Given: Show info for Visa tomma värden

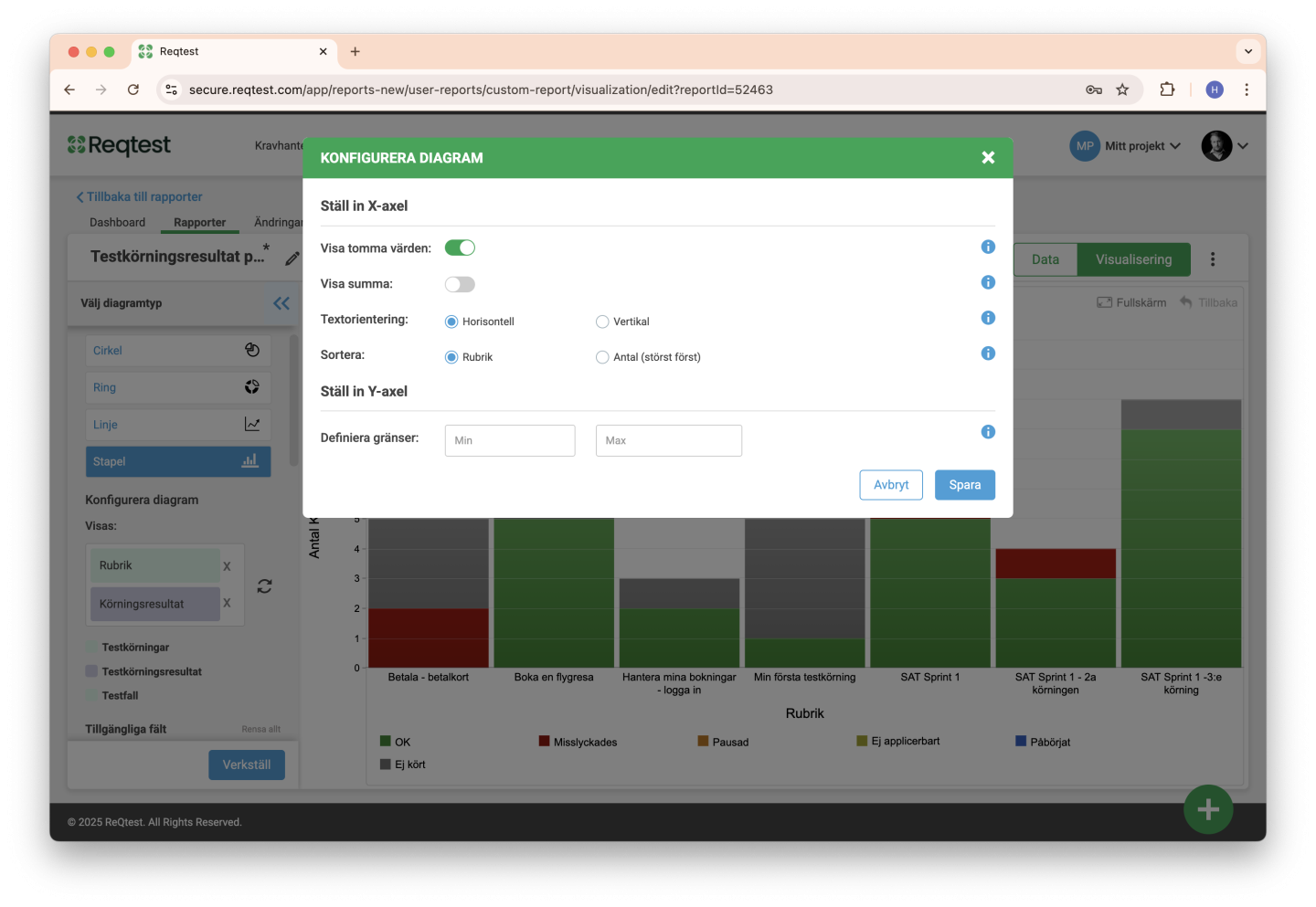Looking at the screenshot, I should [x=988, y=247].
